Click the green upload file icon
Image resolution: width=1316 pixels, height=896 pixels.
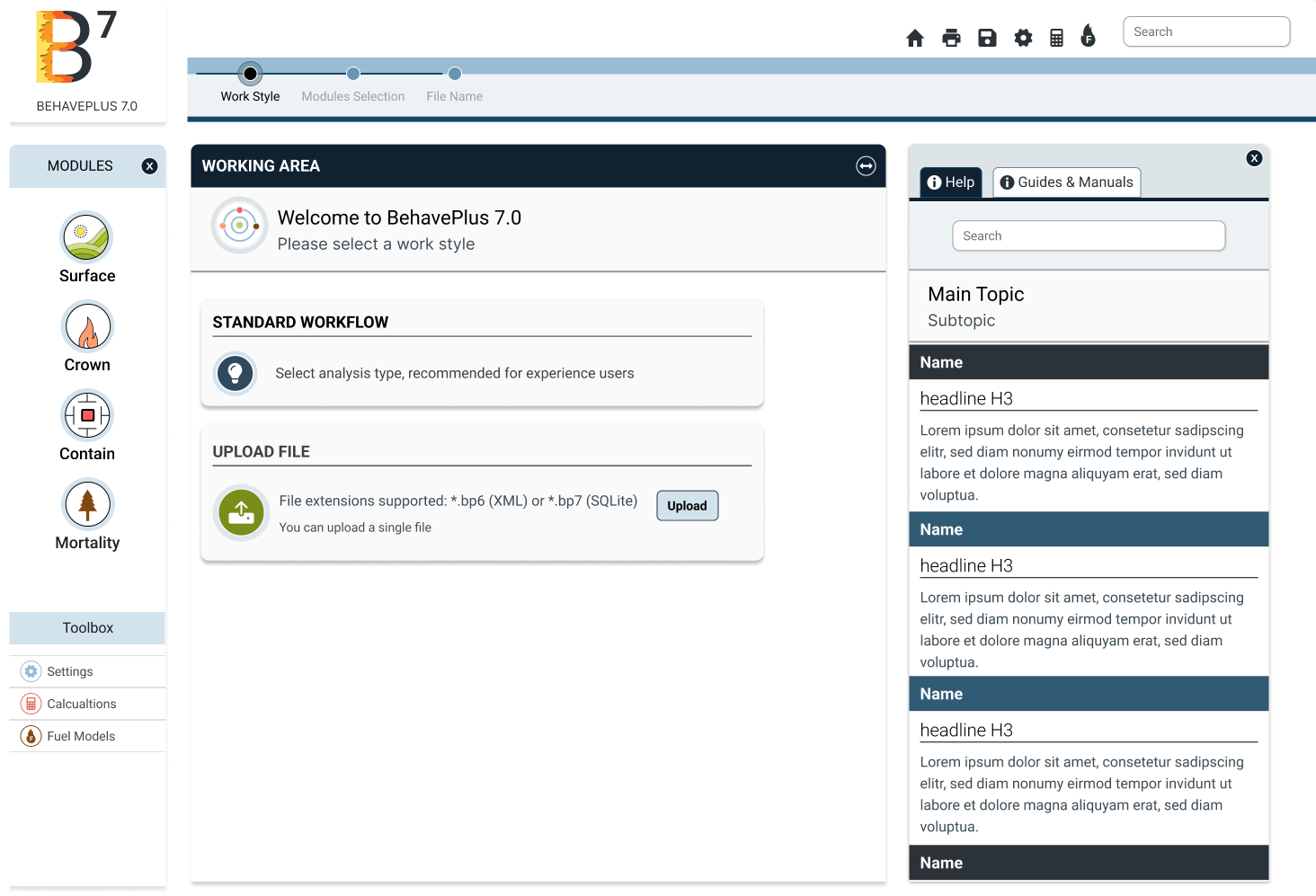[x=241, y=512]
